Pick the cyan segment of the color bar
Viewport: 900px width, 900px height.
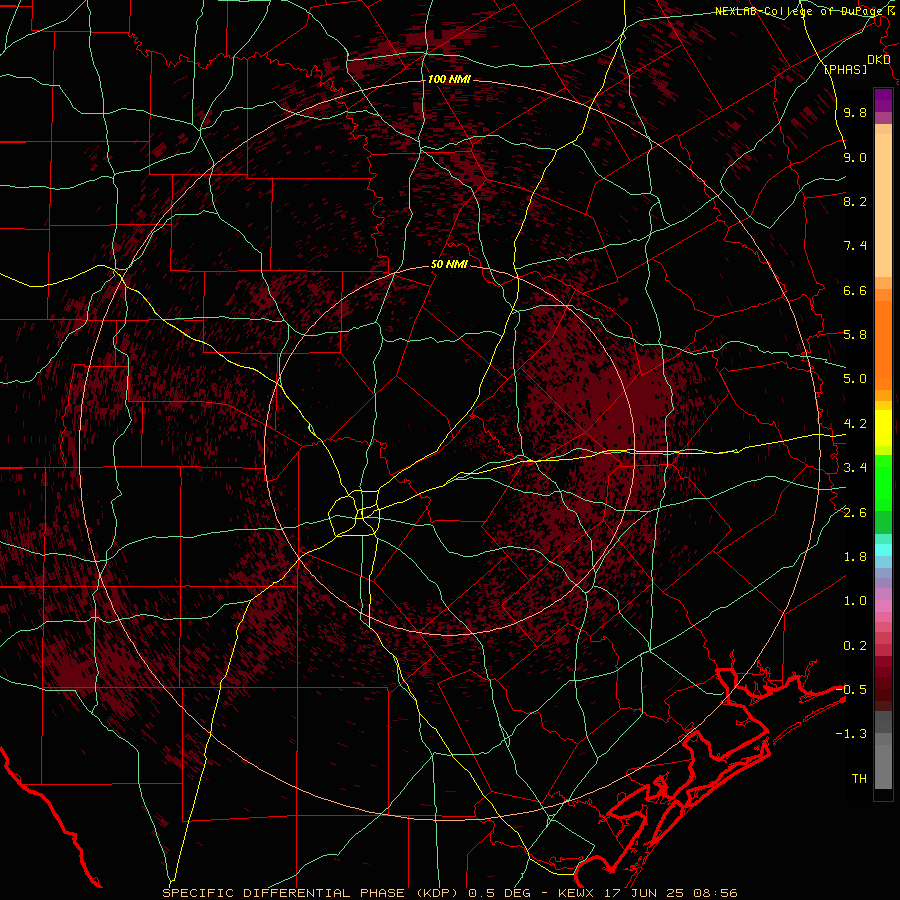pyautogui.click(x=883, y=550)
